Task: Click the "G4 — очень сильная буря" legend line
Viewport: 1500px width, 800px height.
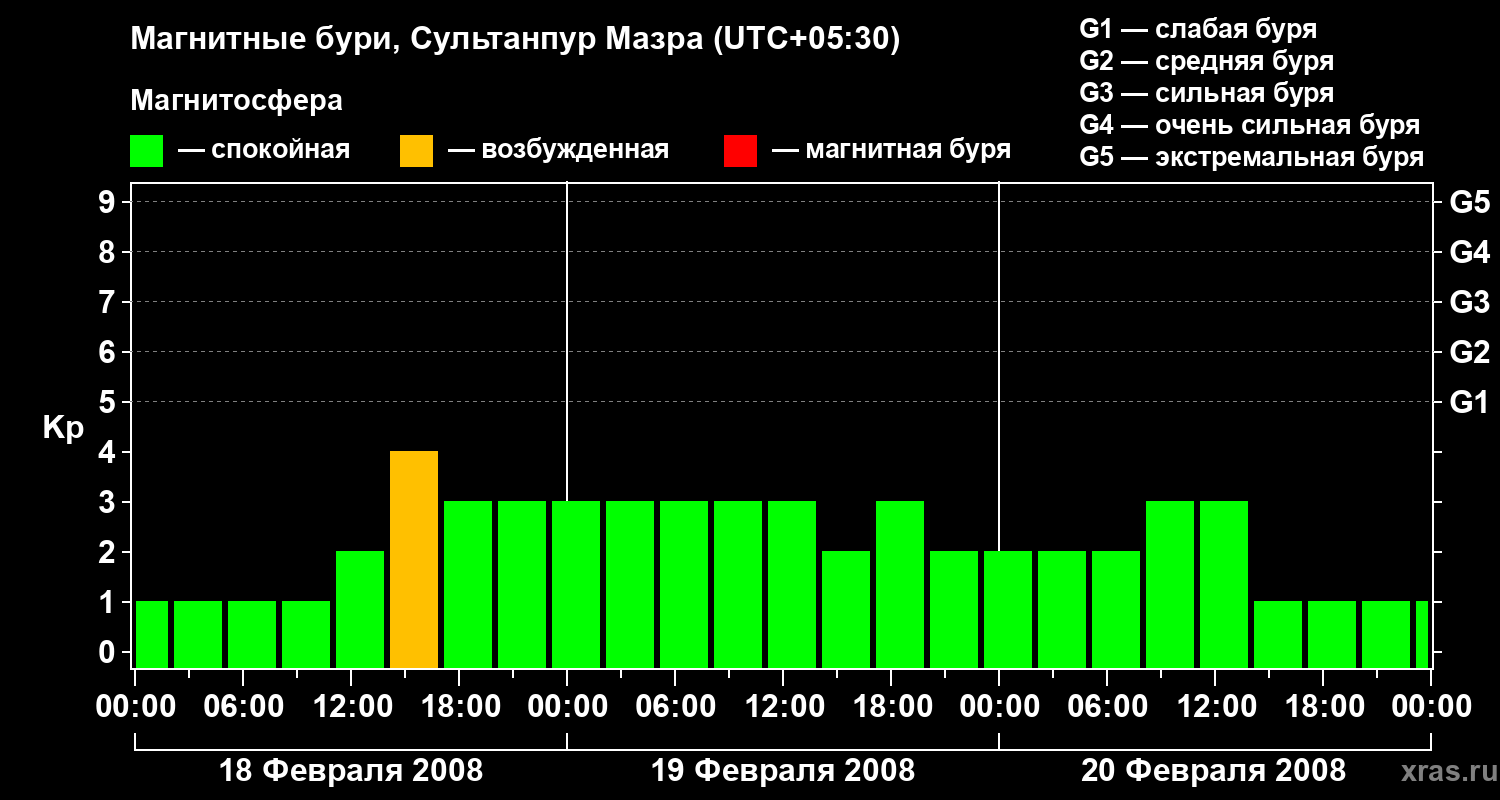Action: [1250, 125]
